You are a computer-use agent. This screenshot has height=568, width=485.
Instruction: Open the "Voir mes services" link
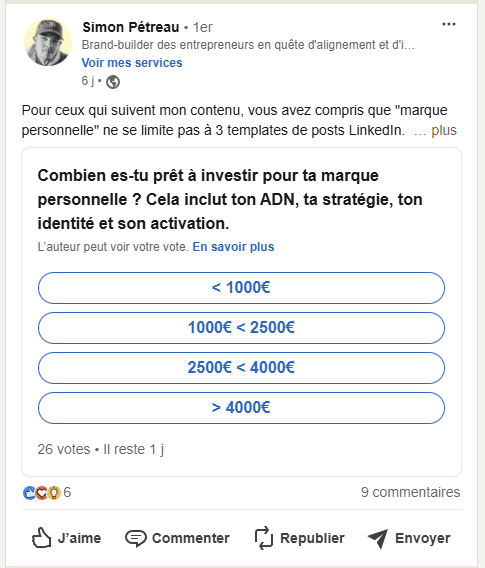point(132,63)
